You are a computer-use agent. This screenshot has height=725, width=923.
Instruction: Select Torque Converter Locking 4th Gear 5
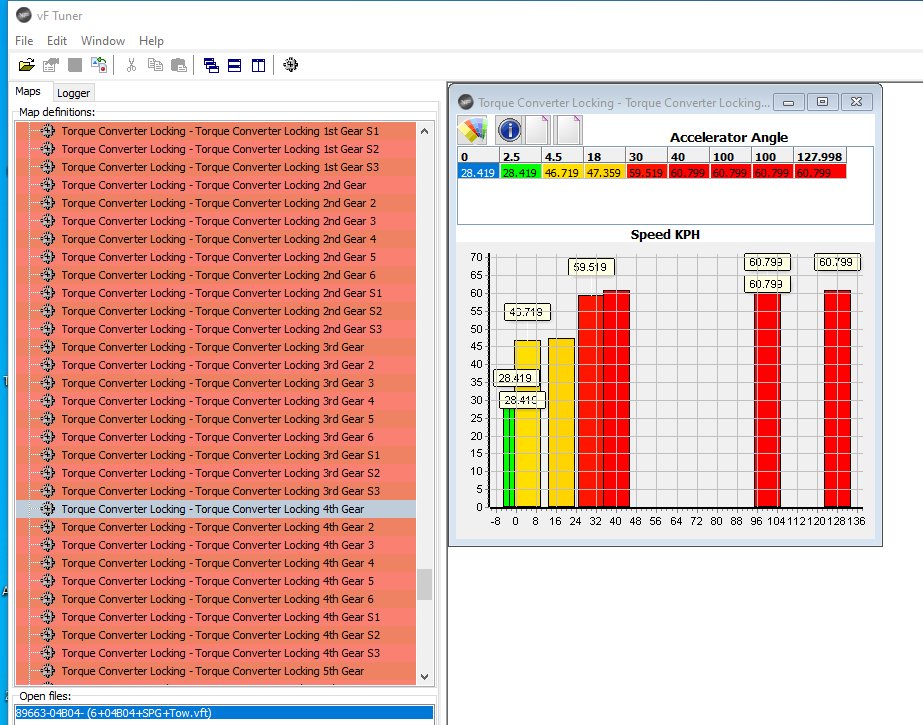pos(218,581)
